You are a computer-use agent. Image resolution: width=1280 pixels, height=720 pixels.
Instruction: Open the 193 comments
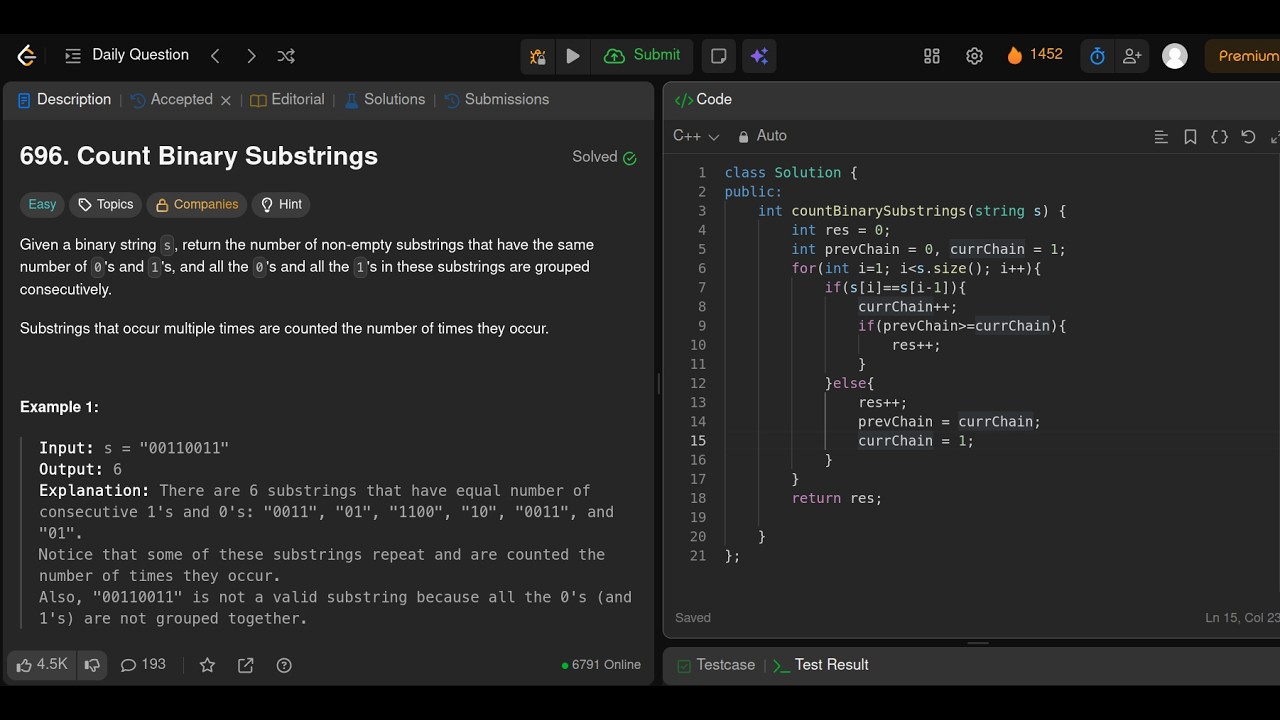143,665
